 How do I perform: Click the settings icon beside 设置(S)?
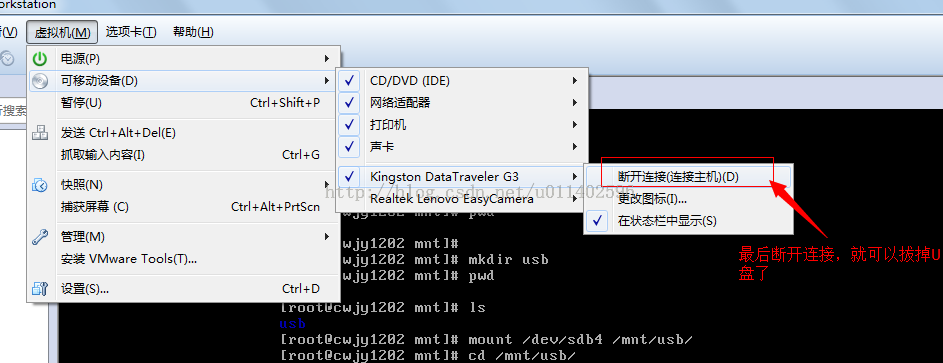pyautogui.click(x=40, y=289)
